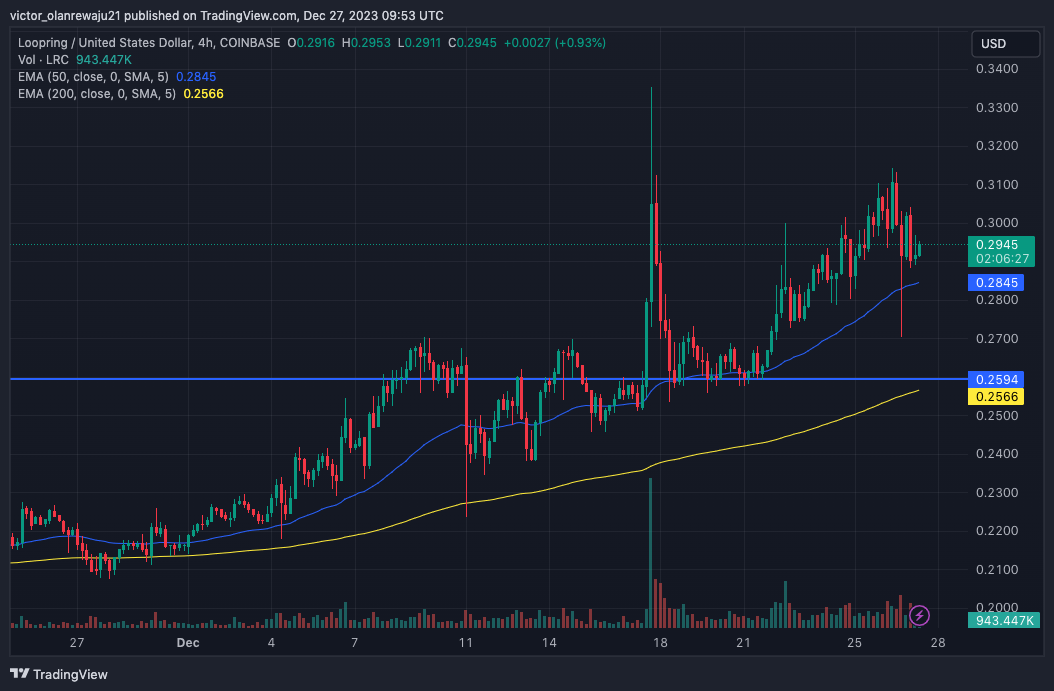1054x691 pixels.
Task: Open the USD currency selector
Action: click(1005, 44)
